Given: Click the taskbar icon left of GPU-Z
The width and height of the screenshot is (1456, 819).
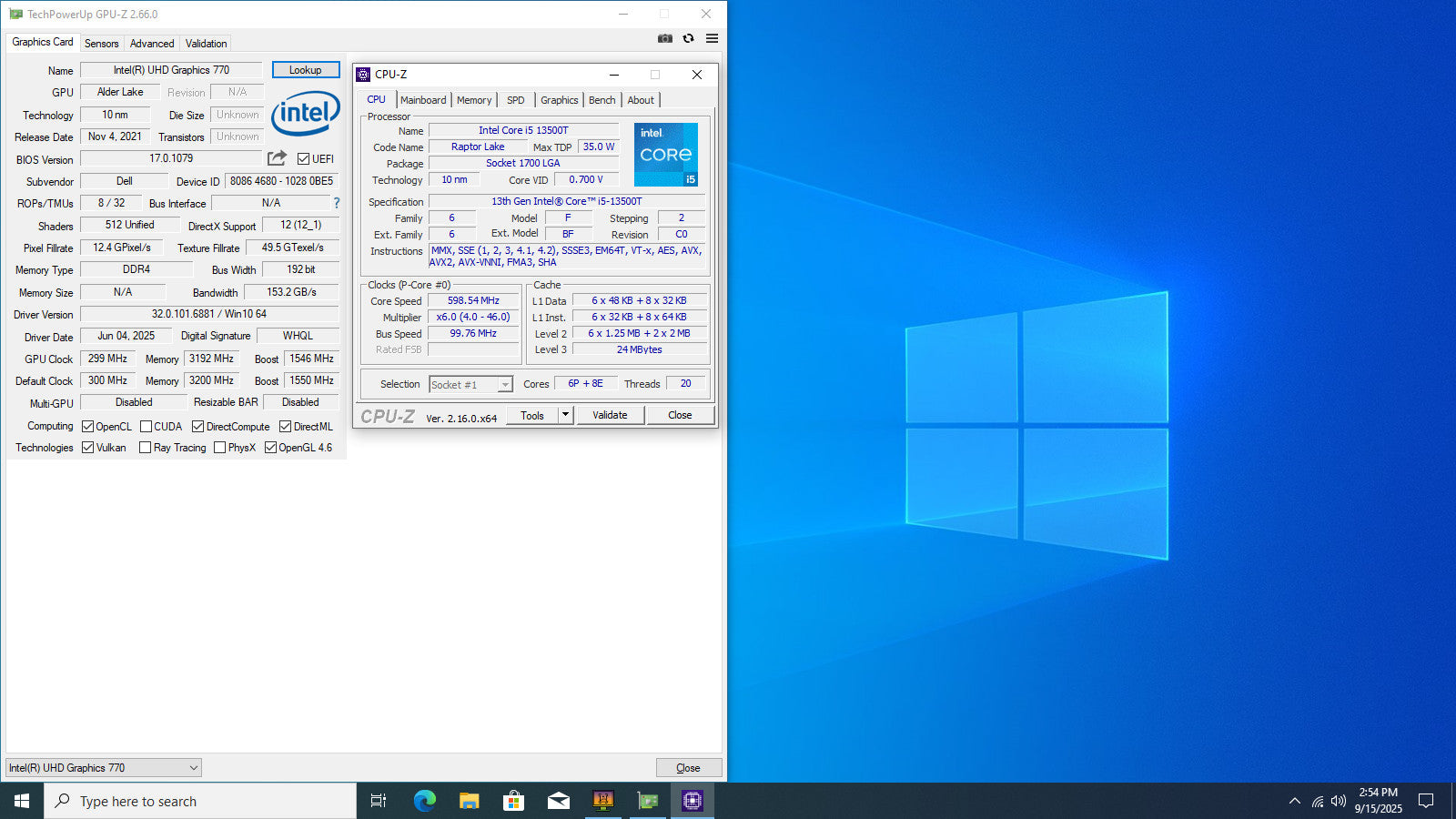Looking at the screenshot, I should pos(602,801).
